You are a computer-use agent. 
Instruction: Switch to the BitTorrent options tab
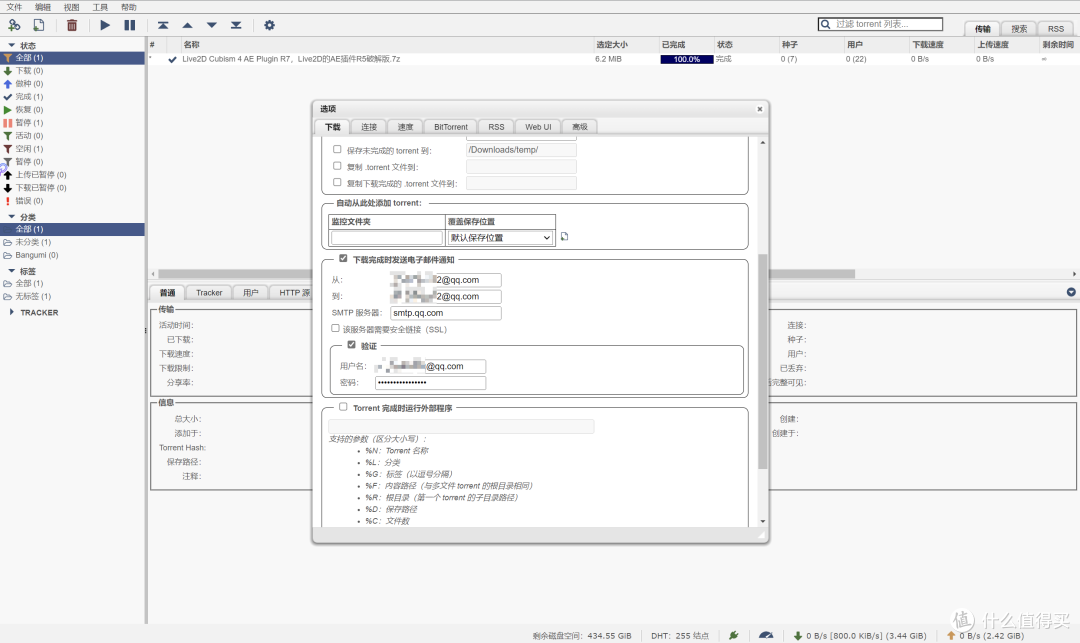coord(451,127)
